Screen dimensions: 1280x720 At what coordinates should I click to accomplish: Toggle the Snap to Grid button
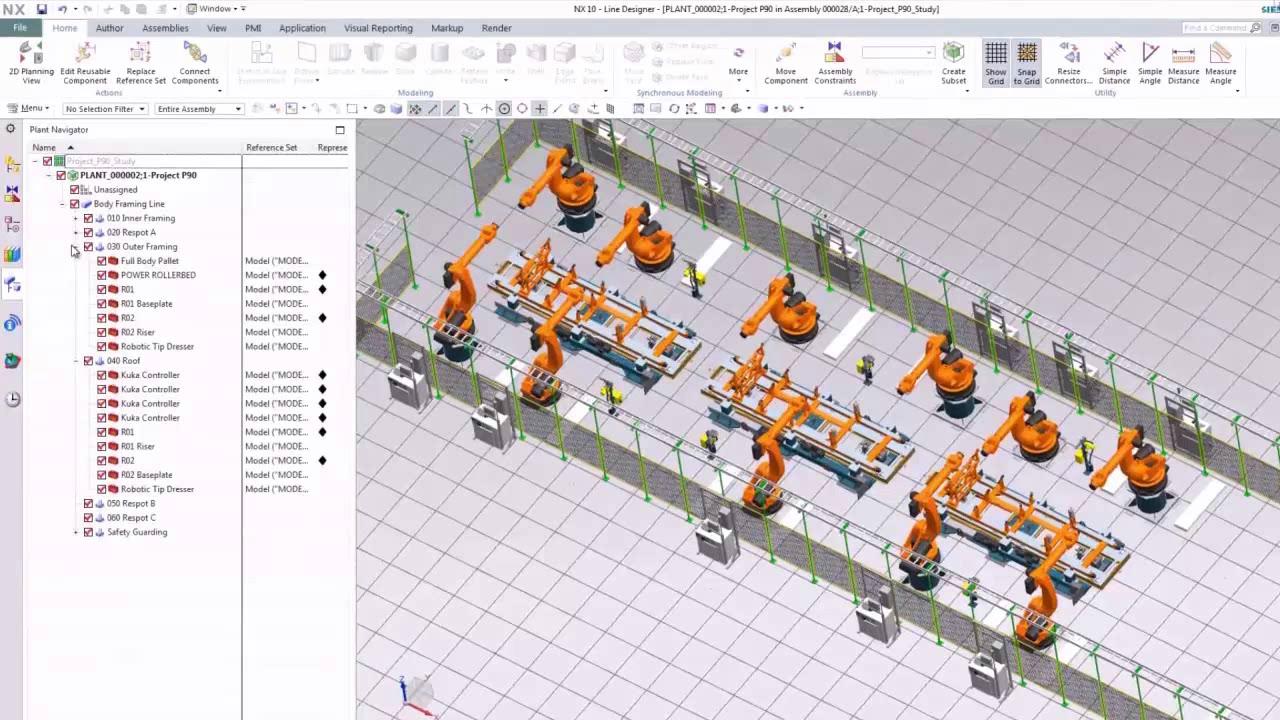pos(1027,62)
